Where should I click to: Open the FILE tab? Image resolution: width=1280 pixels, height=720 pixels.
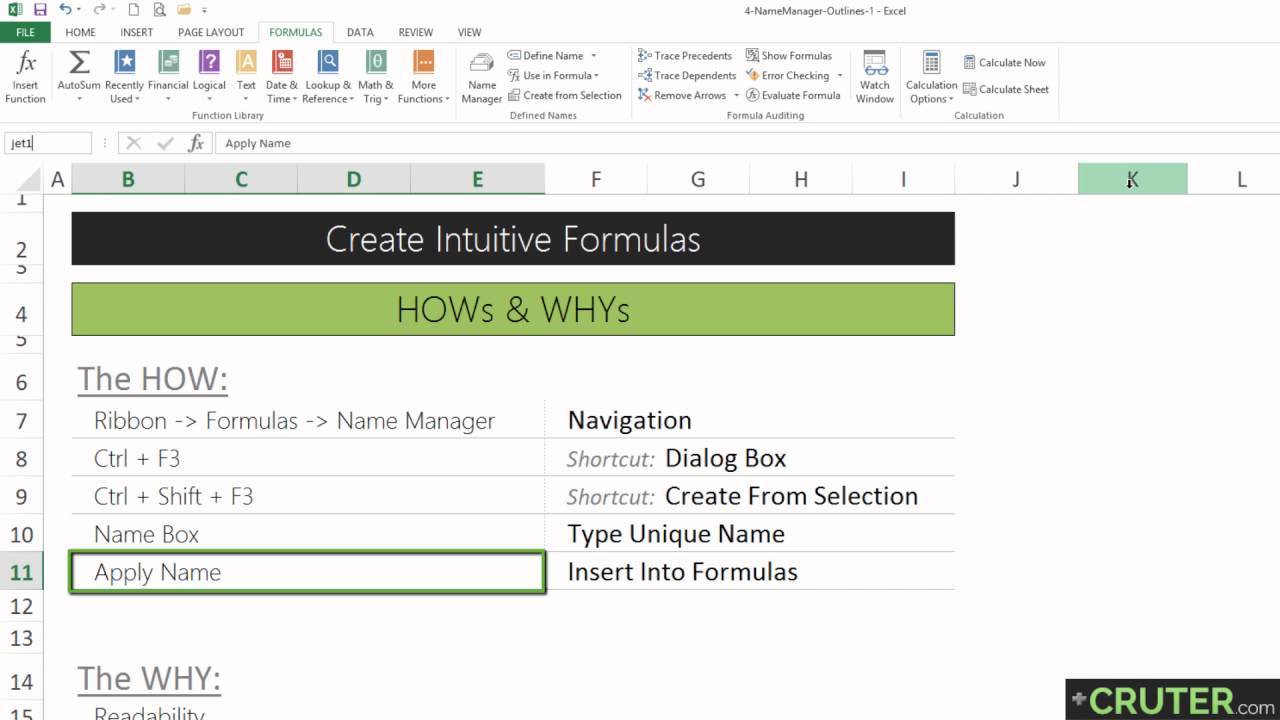point(25,32)
